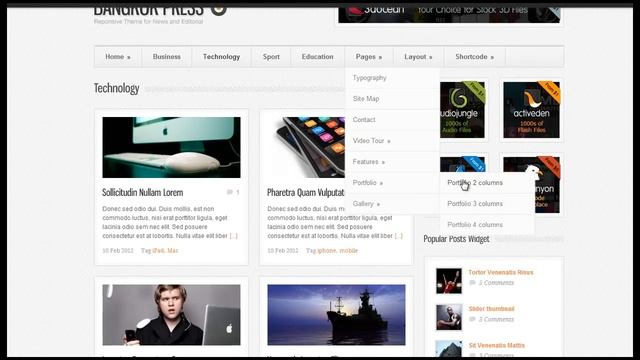640x360 pixels.
Task: Click the comment bubble icon on Sollicitudin post
Action: (230, 192)
